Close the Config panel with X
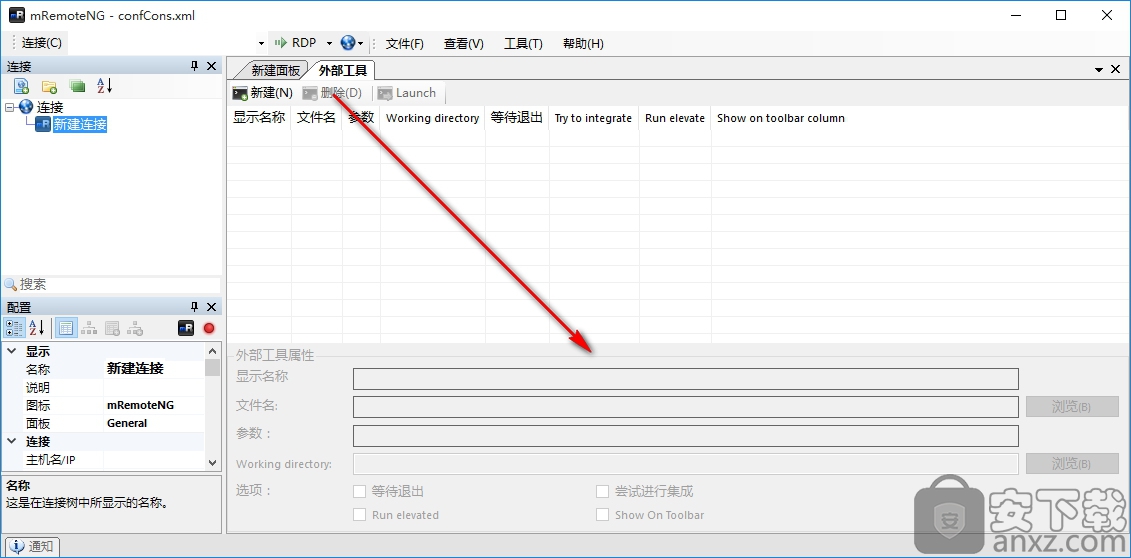This screenshot has height=558, width=1131. (x=211, y=307)
